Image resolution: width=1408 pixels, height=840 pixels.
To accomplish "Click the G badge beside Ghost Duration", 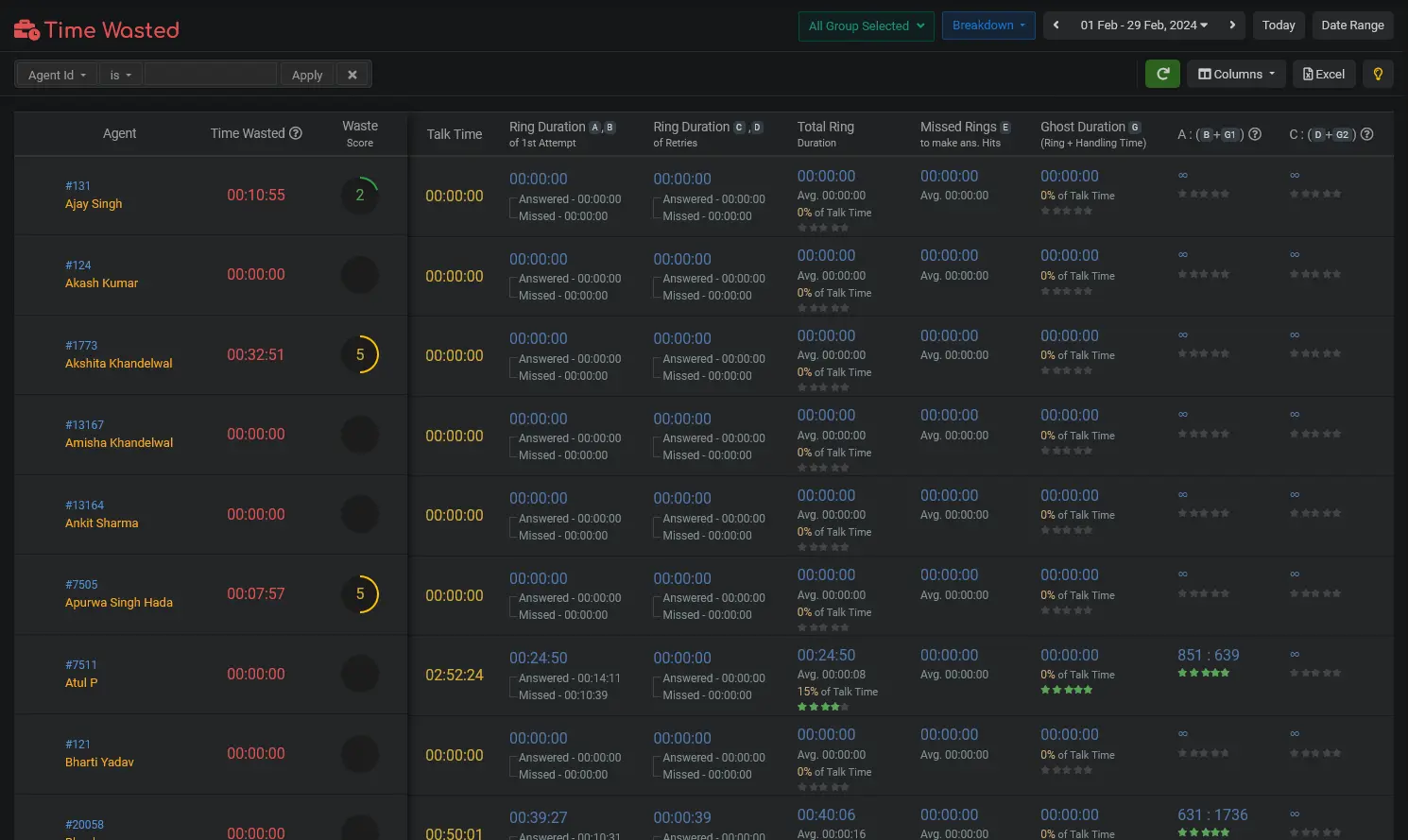I will tap(1135, 128).
